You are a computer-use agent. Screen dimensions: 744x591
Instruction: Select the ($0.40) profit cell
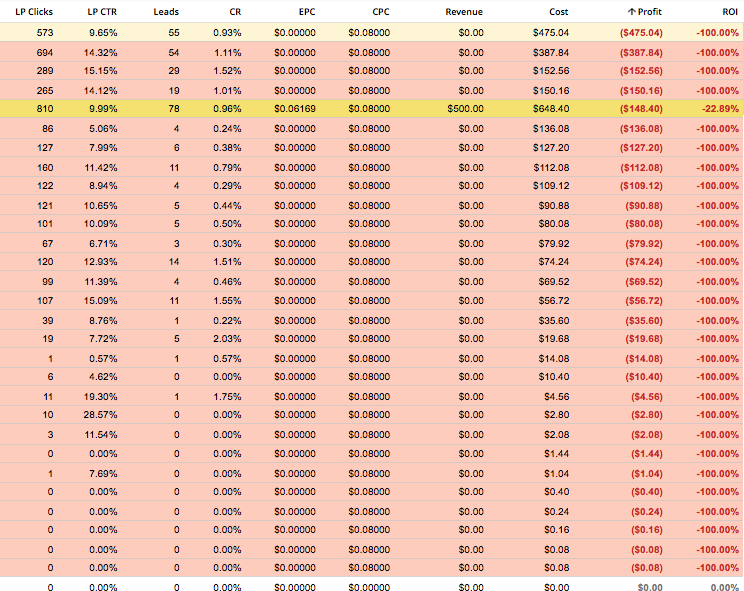pos(647,491)
